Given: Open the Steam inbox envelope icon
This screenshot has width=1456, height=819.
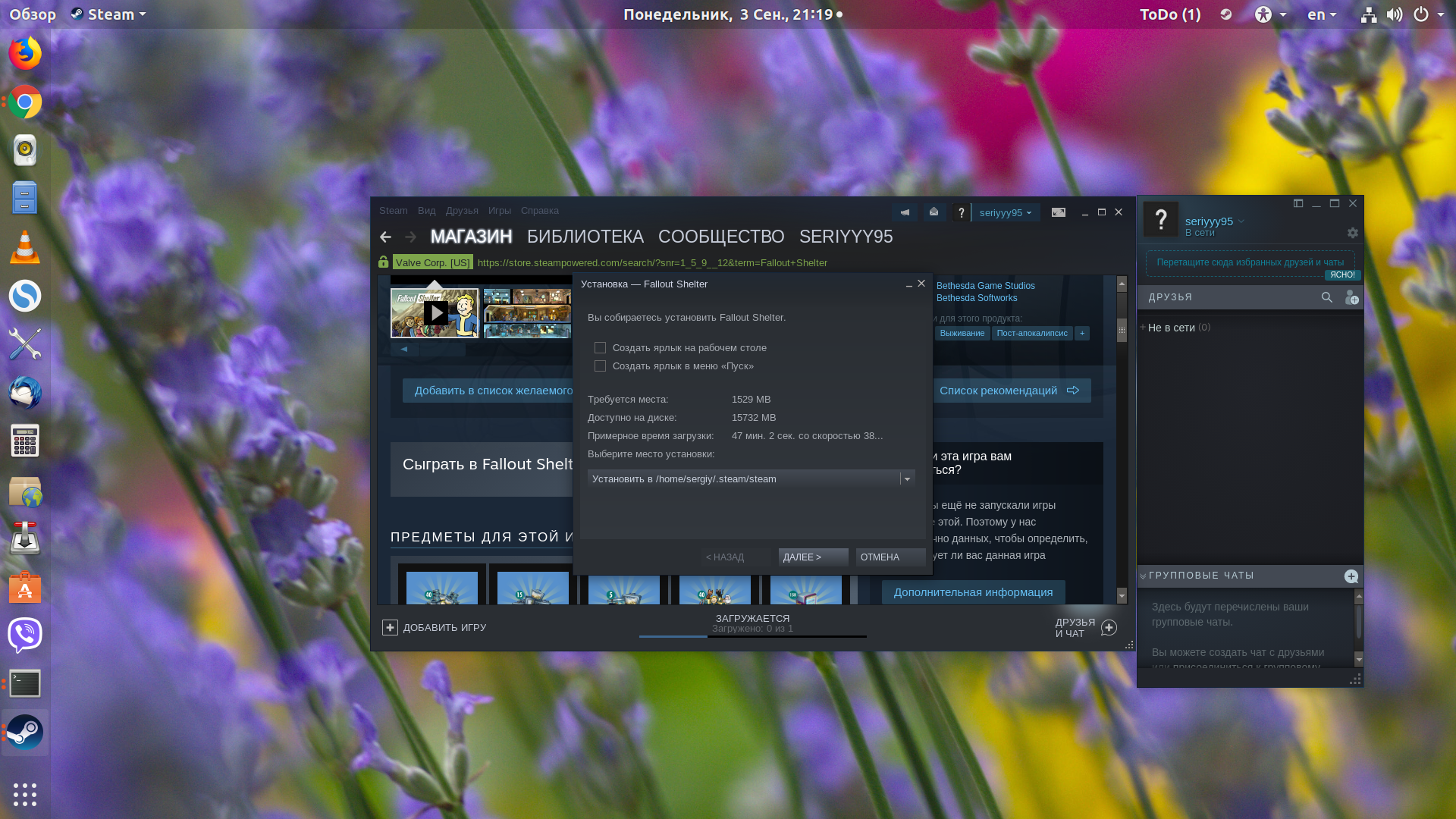Looking at the screenshot, I should click(934, 212).
